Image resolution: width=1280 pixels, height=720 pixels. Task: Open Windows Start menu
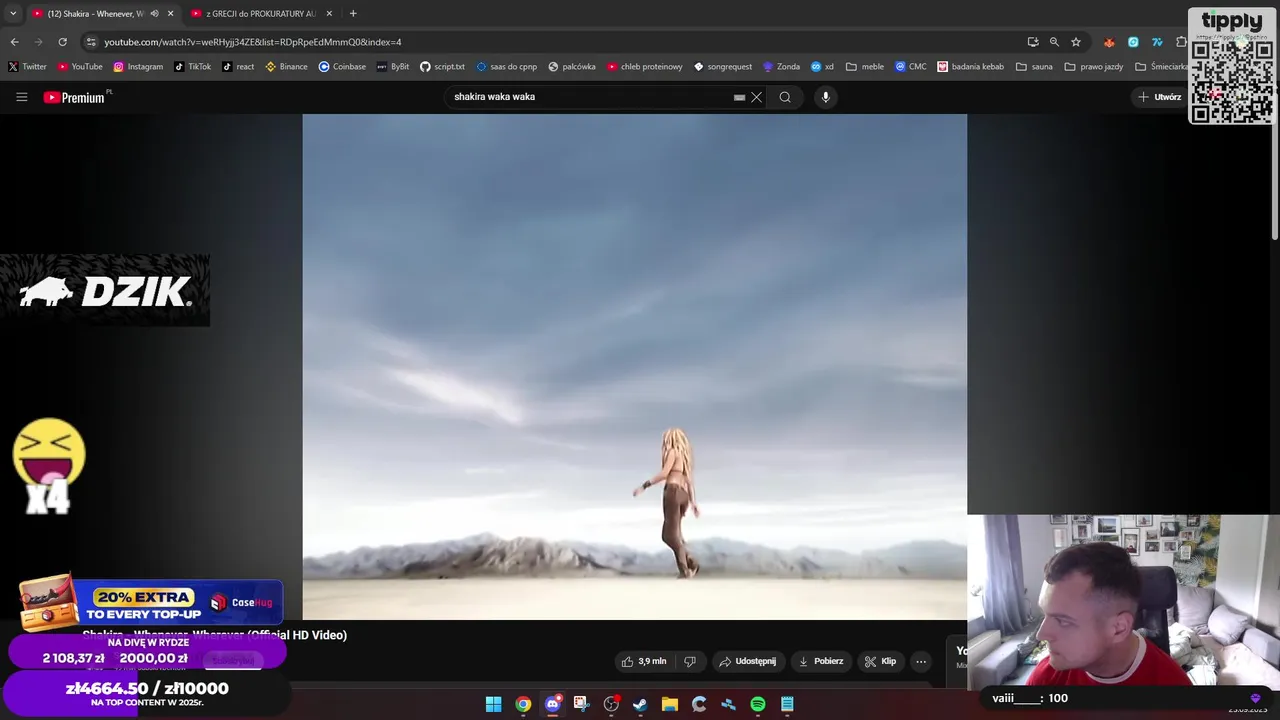pos(494,704)
